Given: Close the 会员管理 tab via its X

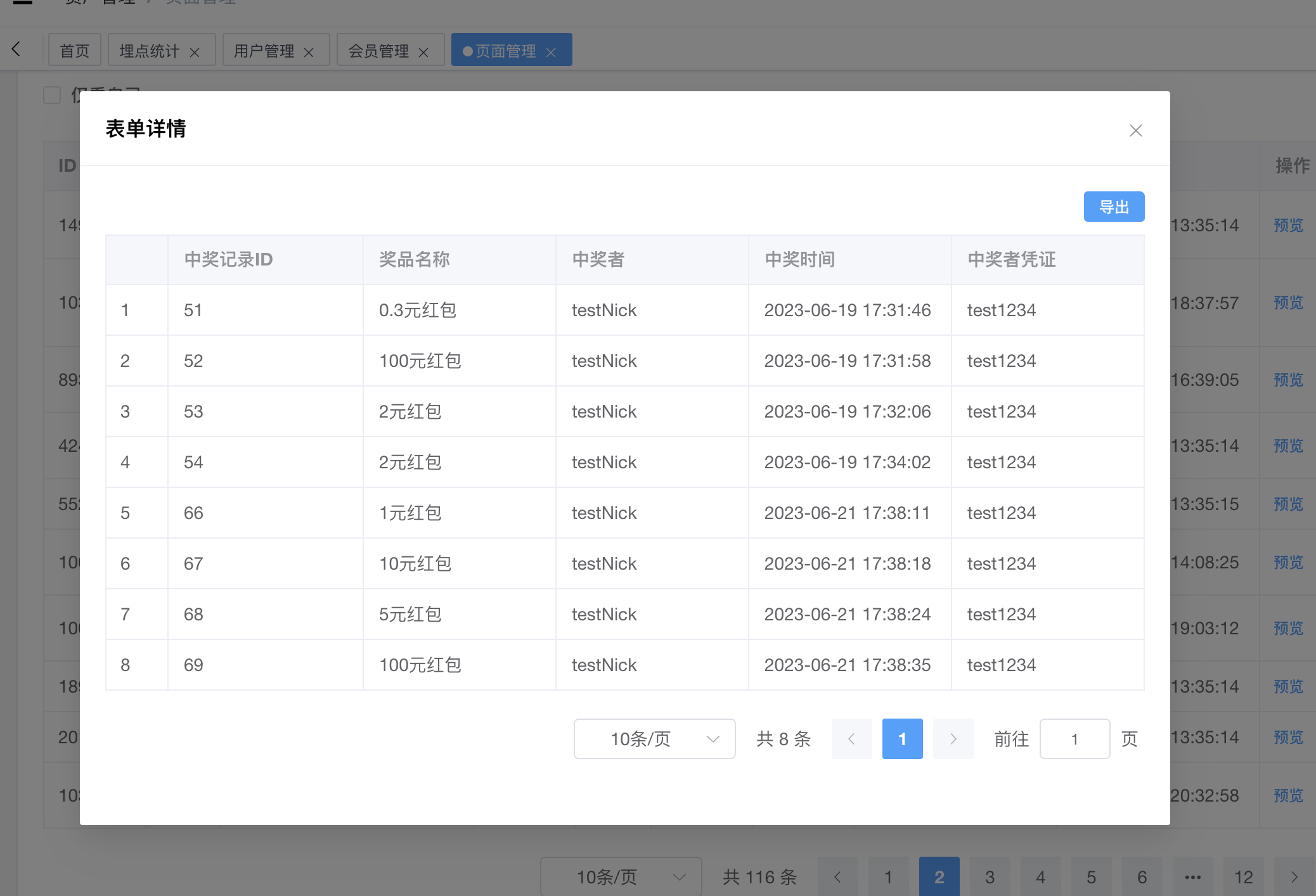Looking at the screenshot, I should click(423, 53).
